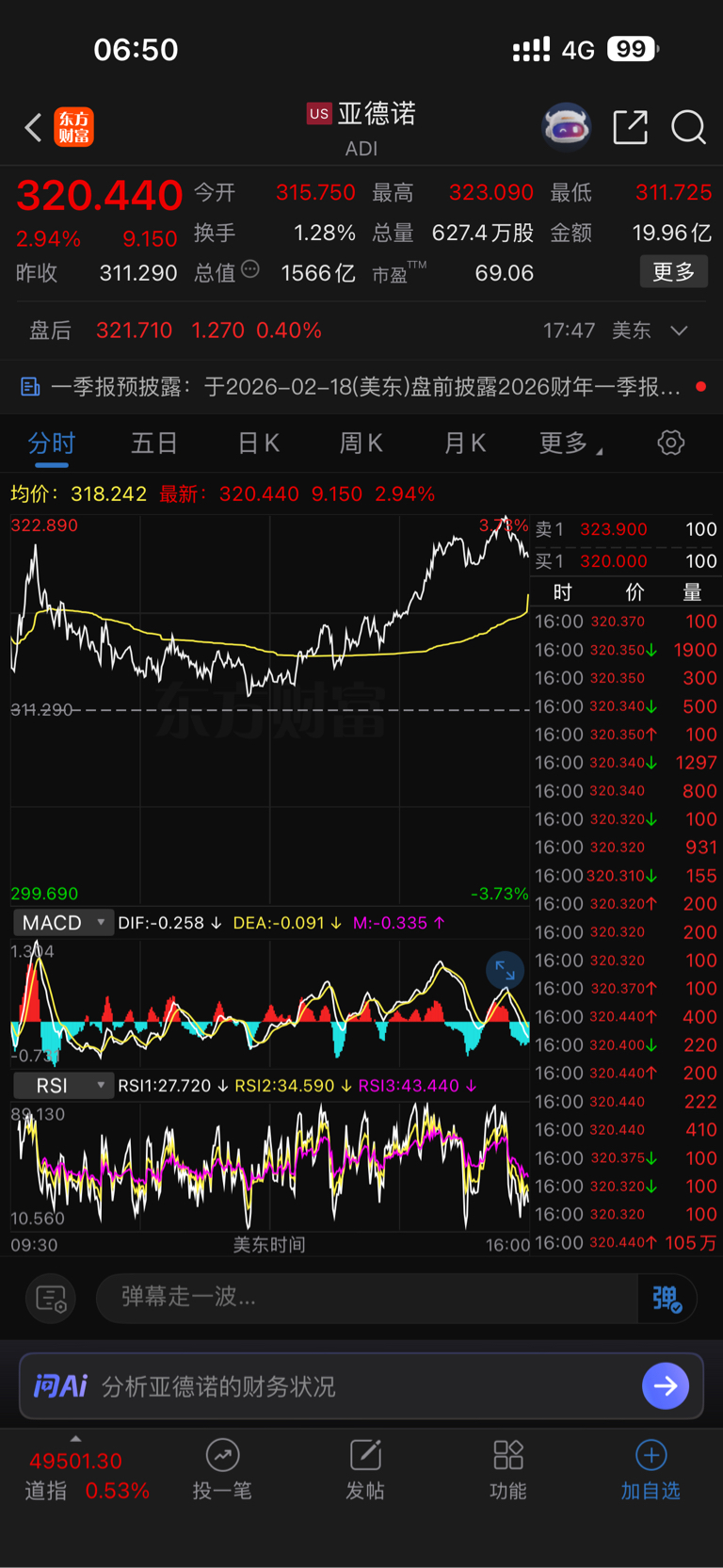Switch to the 月K tab
This screenshot has height=1568, width=723.
point(464,444)
